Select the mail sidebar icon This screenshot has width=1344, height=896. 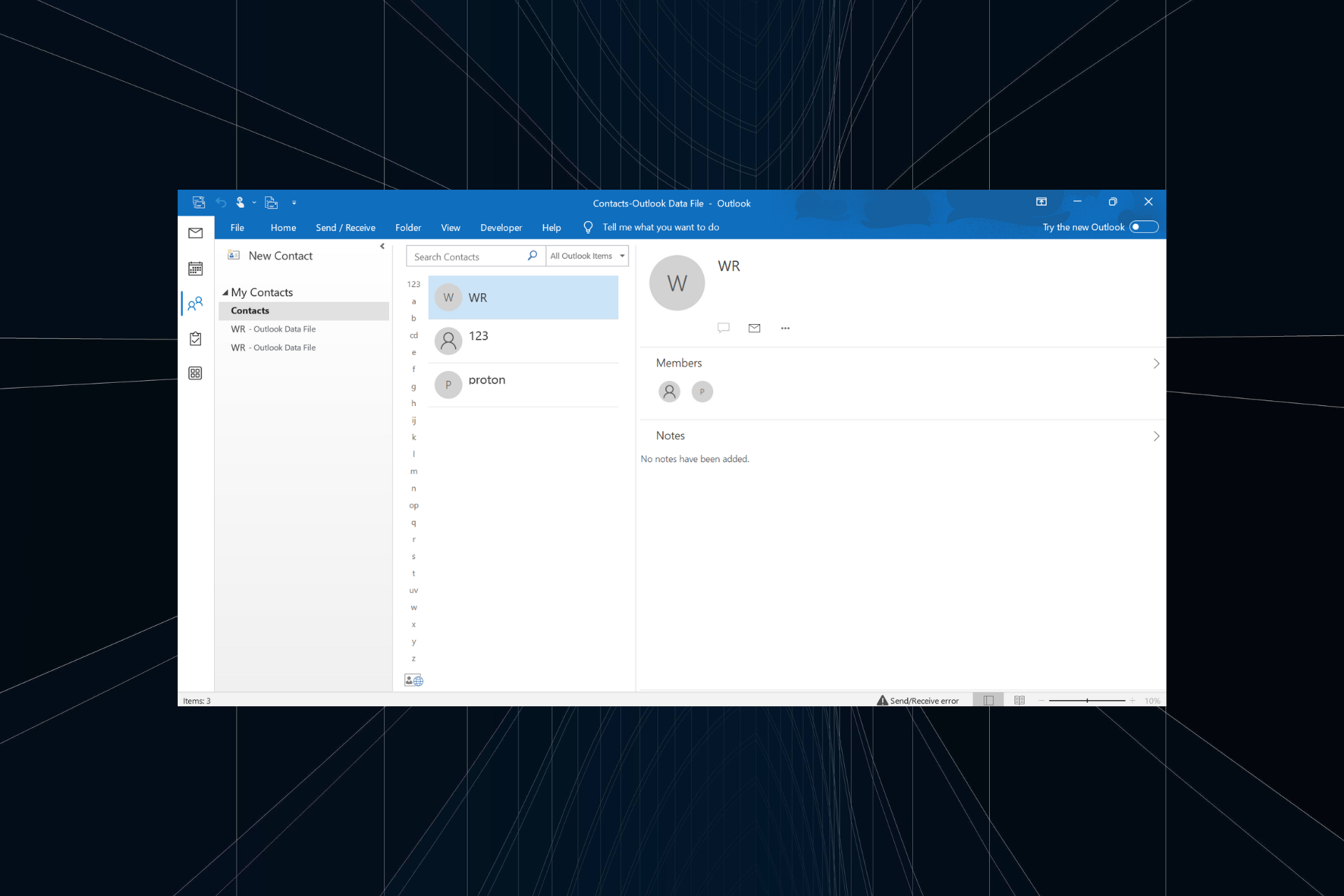196,233
